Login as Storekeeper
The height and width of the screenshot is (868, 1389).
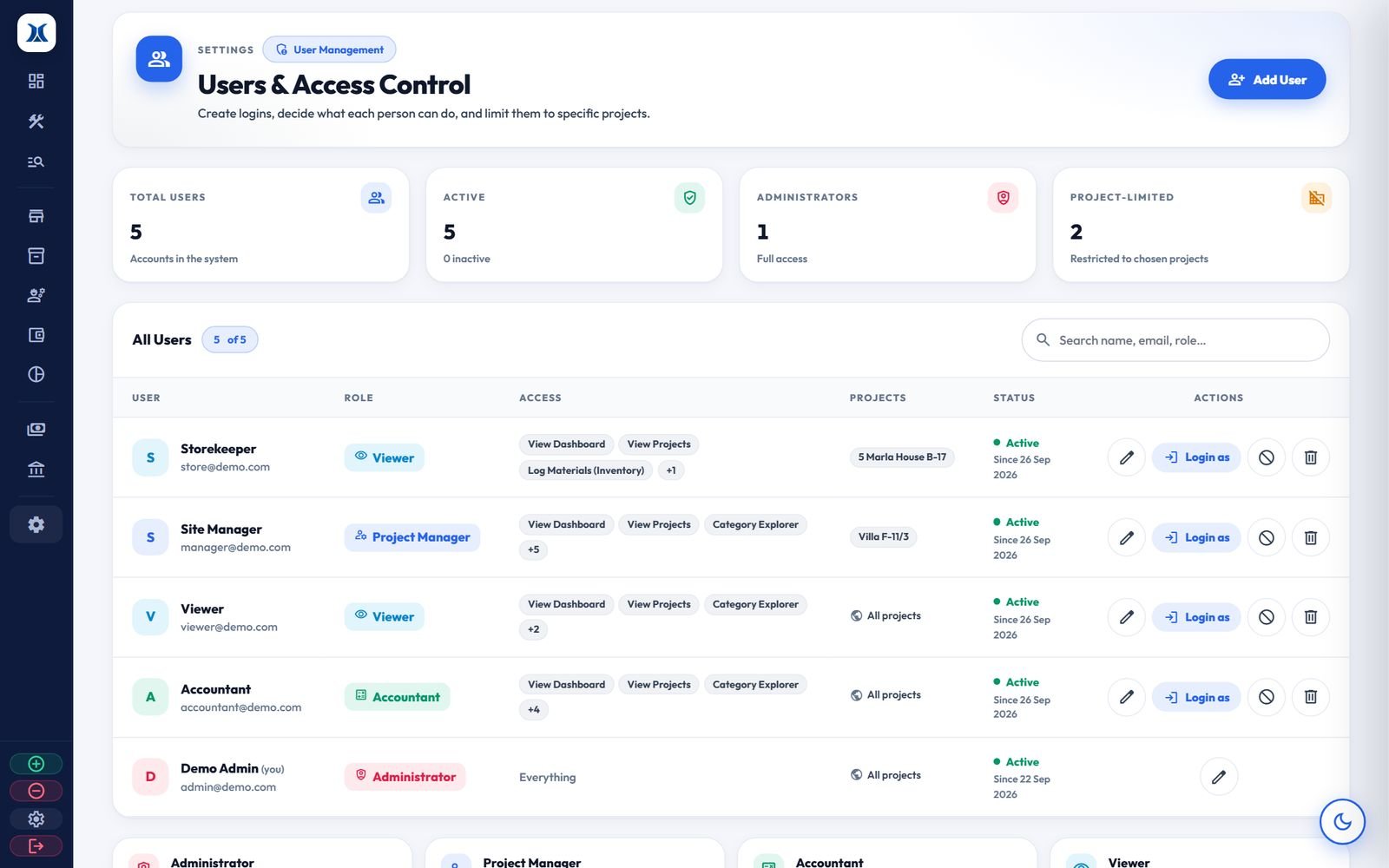coord(1196,457)
